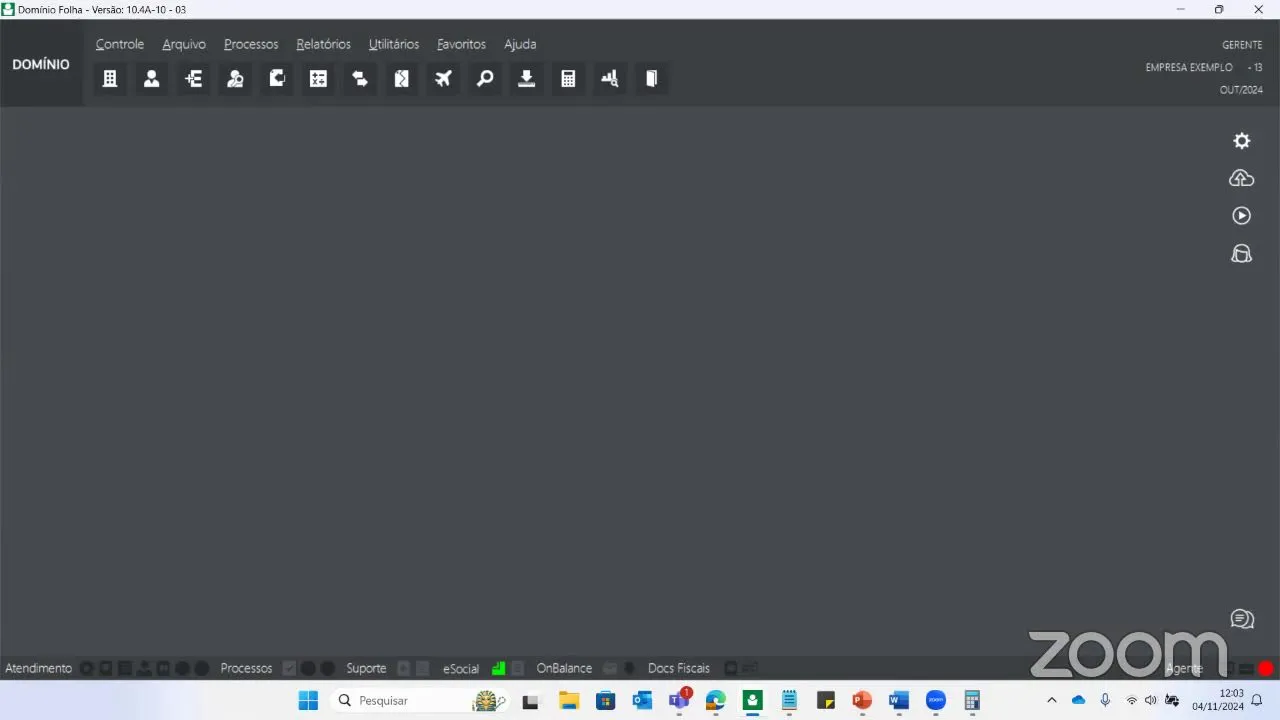Screen dimensions: 1280x720
Task: Click the download arrow toolbar icon
Action: (527, 79)
